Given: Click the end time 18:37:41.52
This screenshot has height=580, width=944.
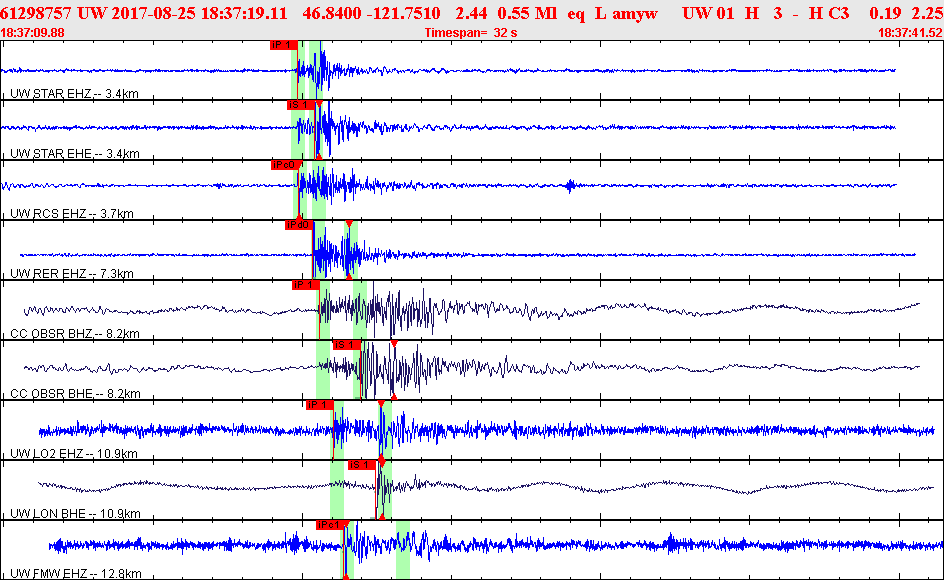Looking at the screenshot, I should pos(911,33).
